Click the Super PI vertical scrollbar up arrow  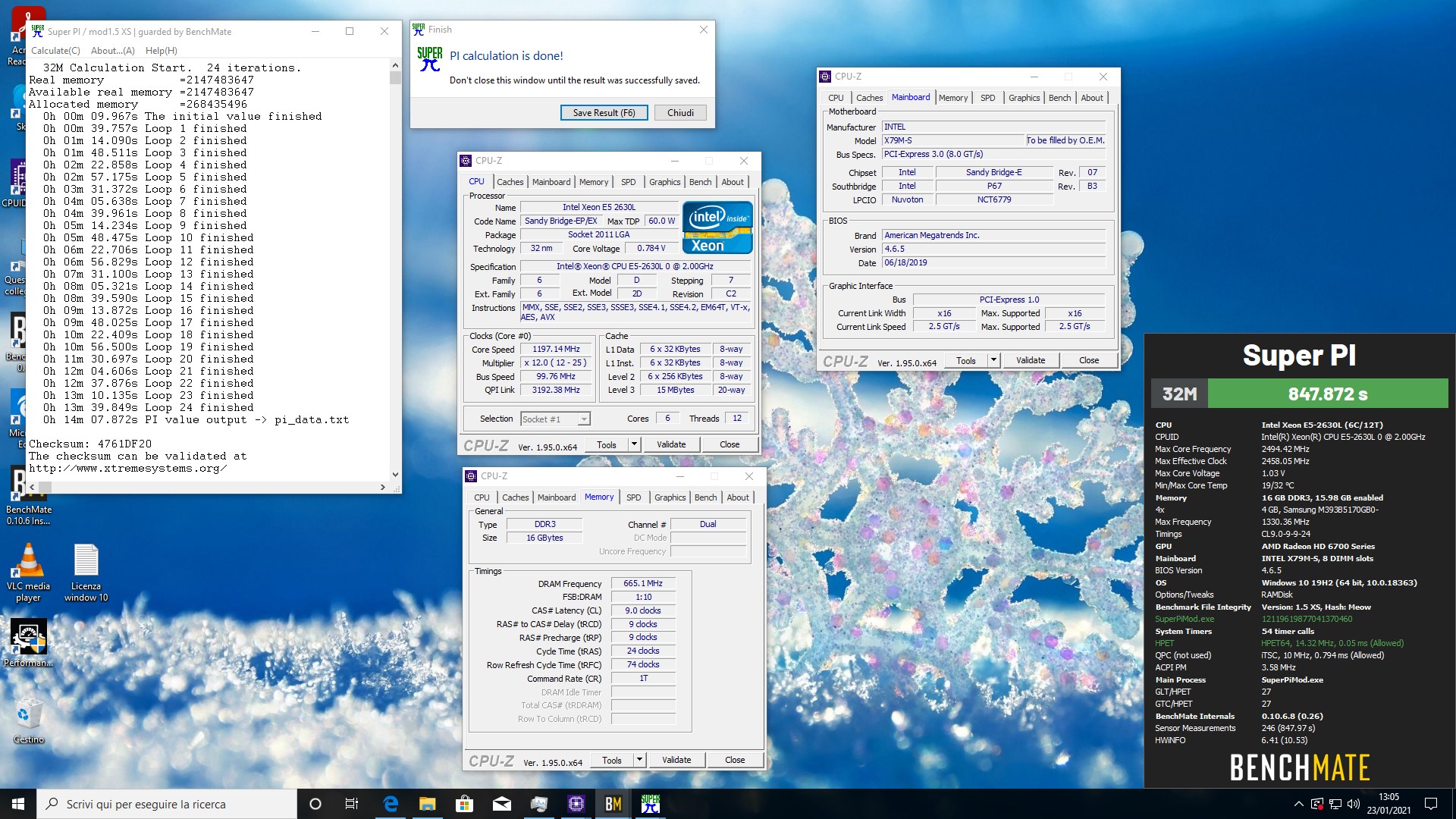click(395, 66)
